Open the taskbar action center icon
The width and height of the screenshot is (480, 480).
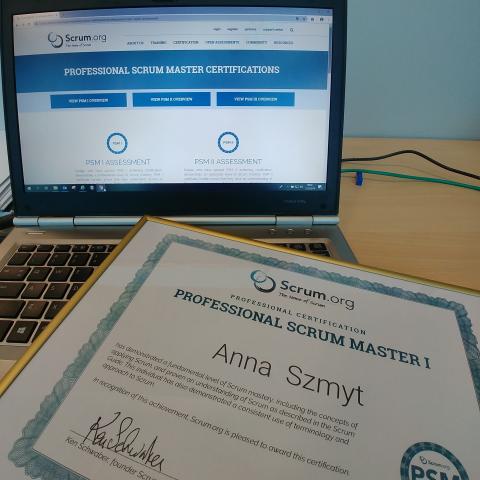(x=320, y=187)
